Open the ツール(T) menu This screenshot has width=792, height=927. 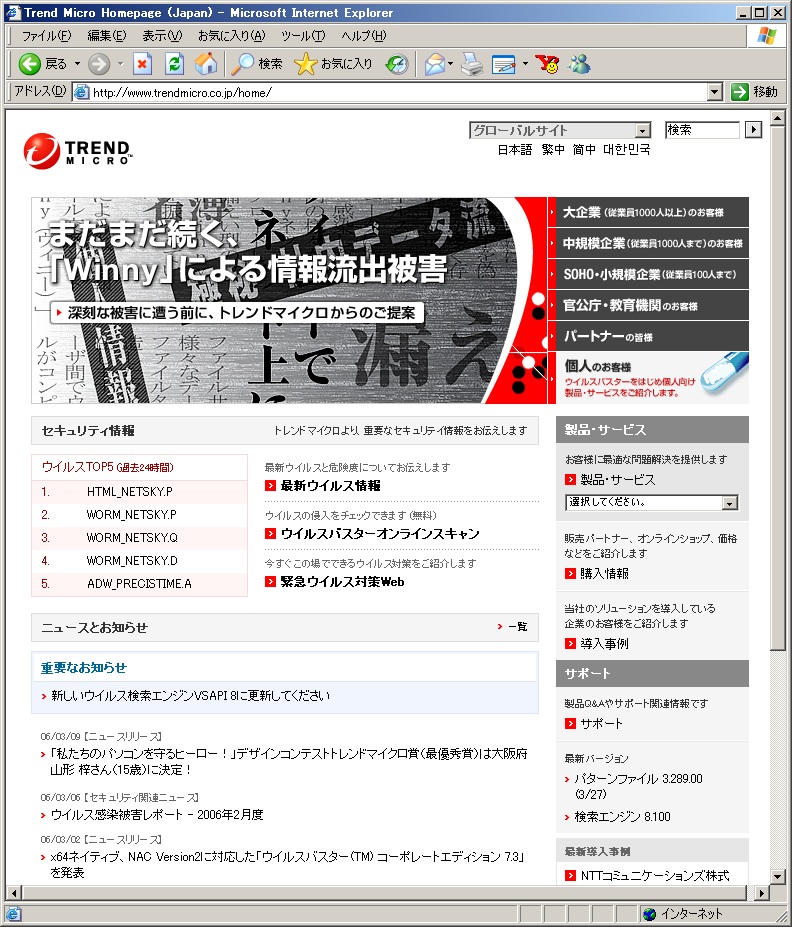pyautogui.click(x=303, y=36)
